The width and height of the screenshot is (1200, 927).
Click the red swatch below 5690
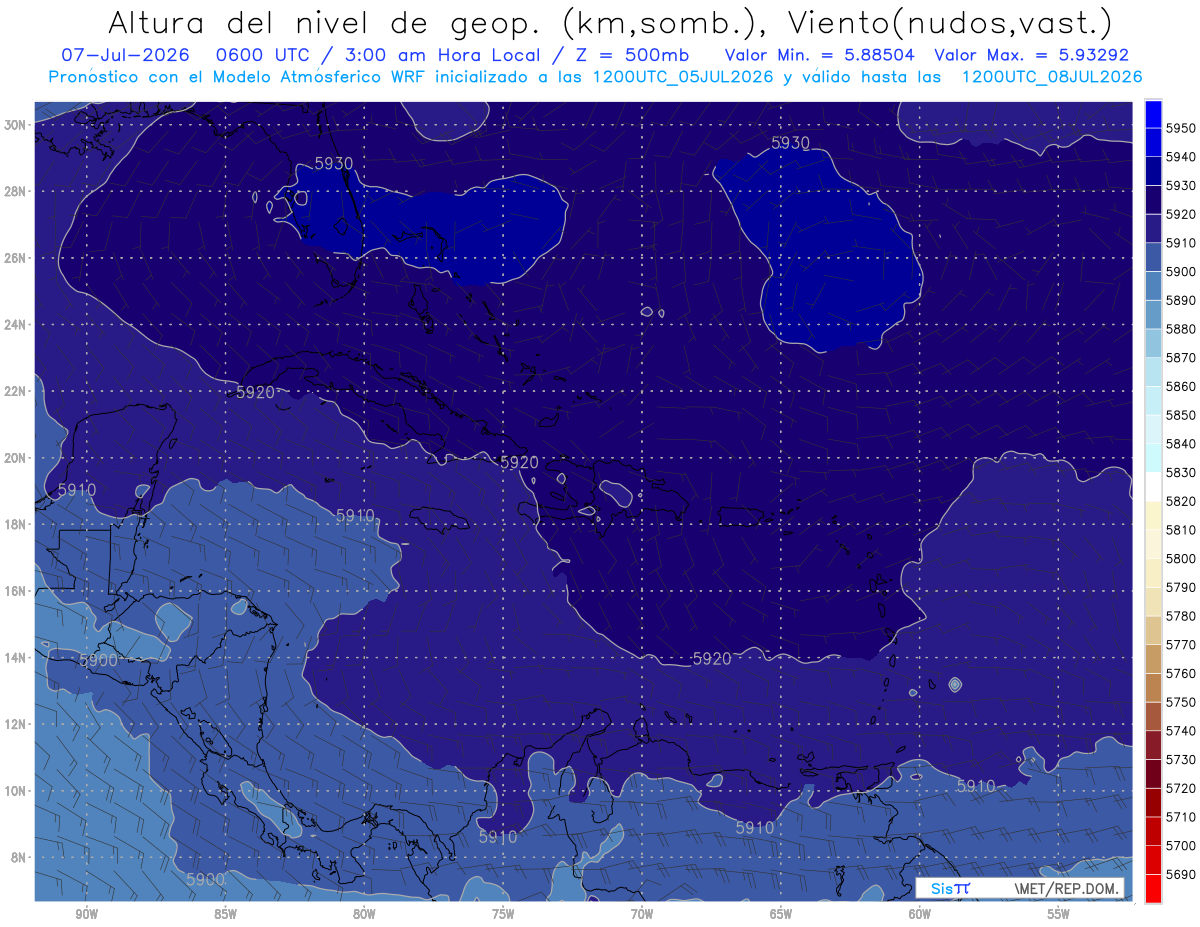pyautogui.click(x=1153, y=888)
